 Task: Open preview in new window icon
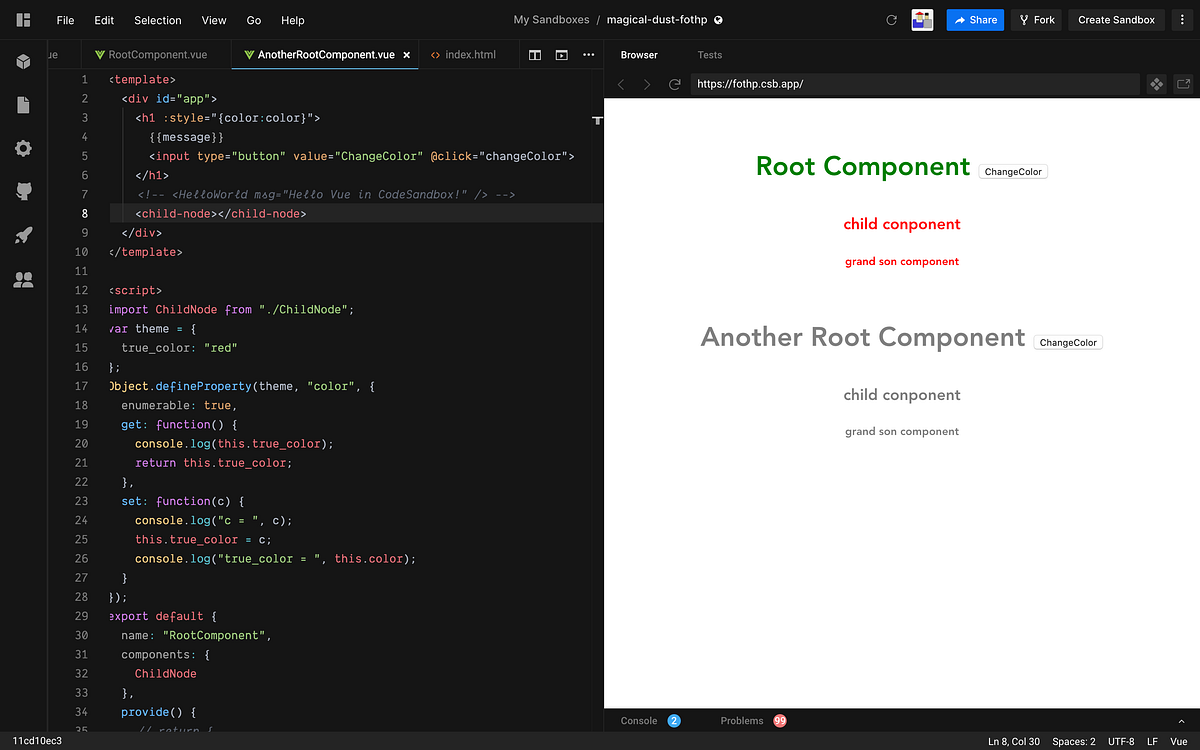[x=1184, y=84]
